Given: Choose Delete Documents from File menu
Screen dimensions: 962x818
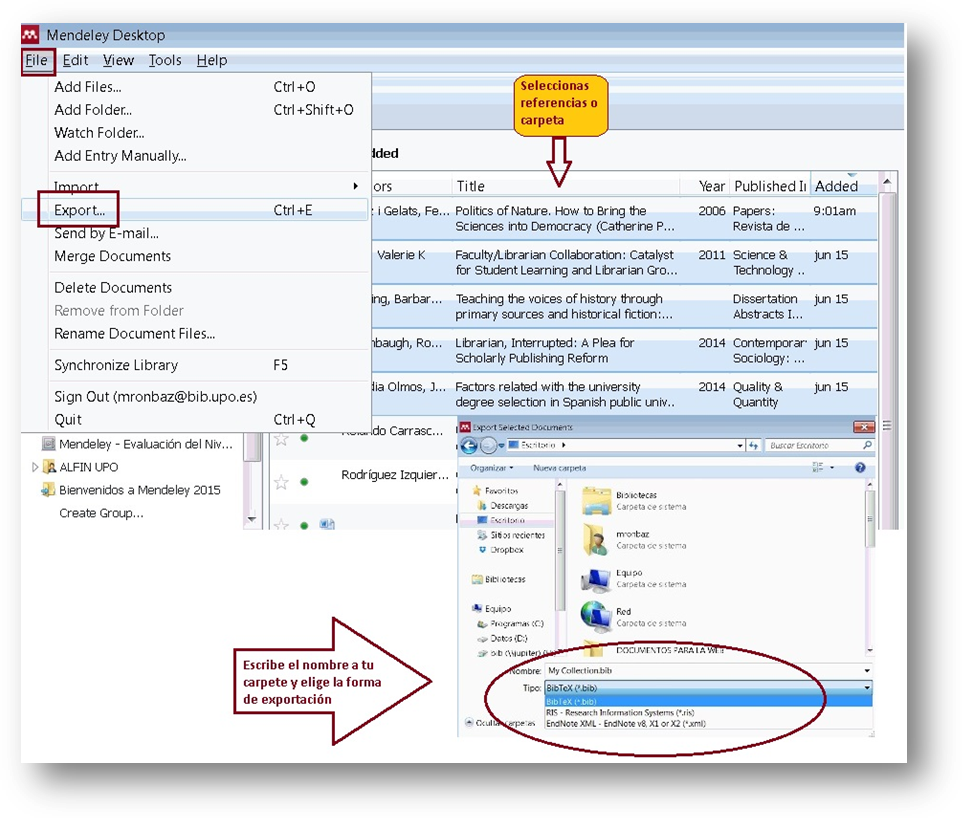Looking at the screenshot, I should tap(196, 288).
